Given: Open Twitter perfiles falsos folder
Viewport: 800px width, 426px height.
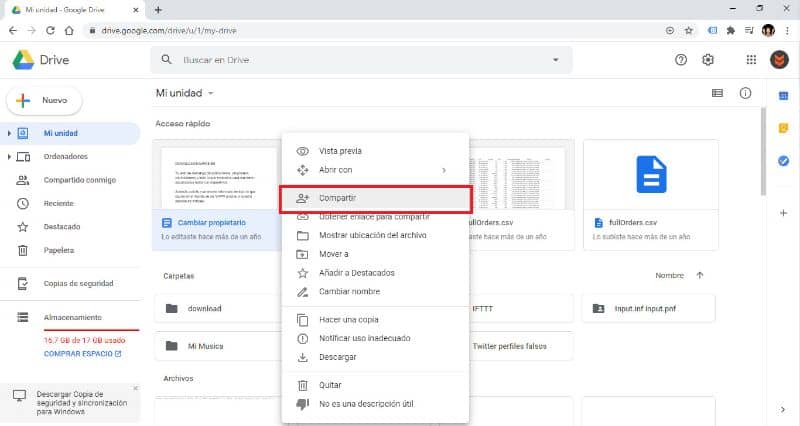Looking at the screenshot, I should coord(520,346).
